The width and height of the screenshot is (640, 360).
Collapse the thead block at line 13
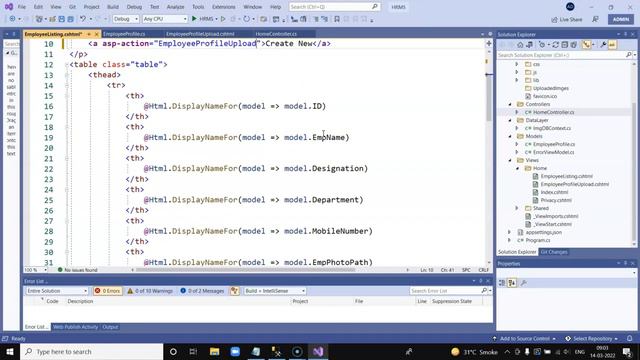67,75
